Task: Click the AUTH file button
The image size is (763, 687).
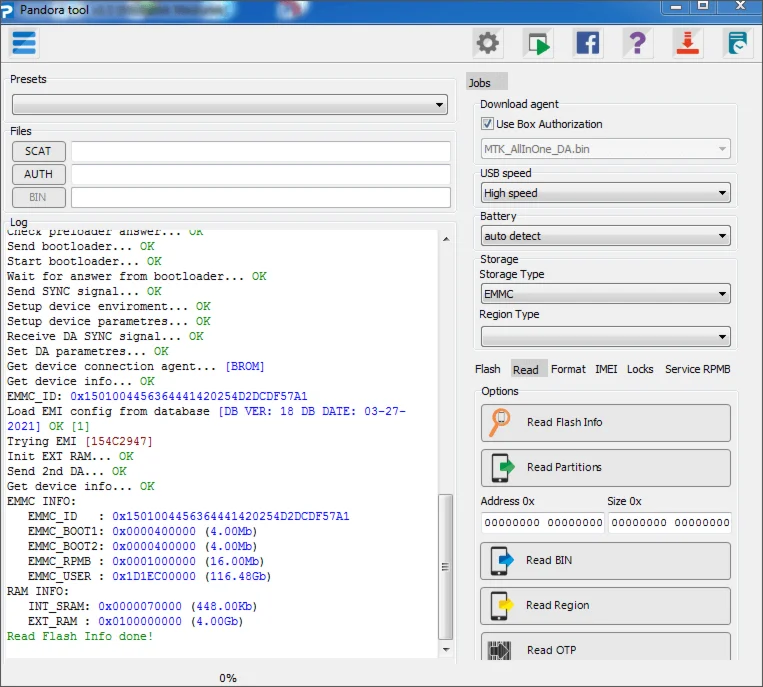Action: pyautogui.click(x=39, y=174)
